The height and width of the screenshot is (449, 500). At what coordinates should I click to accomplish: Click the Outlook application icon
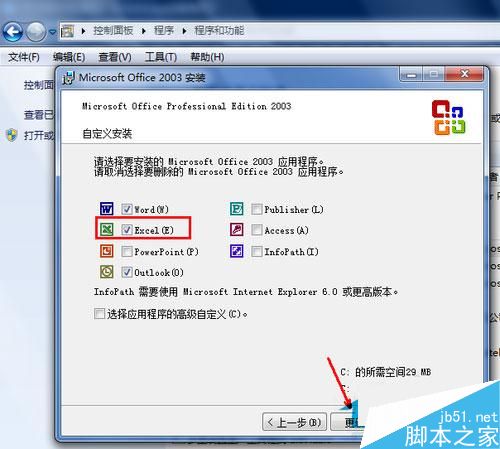pyautogui.click(x=107, y=272)
